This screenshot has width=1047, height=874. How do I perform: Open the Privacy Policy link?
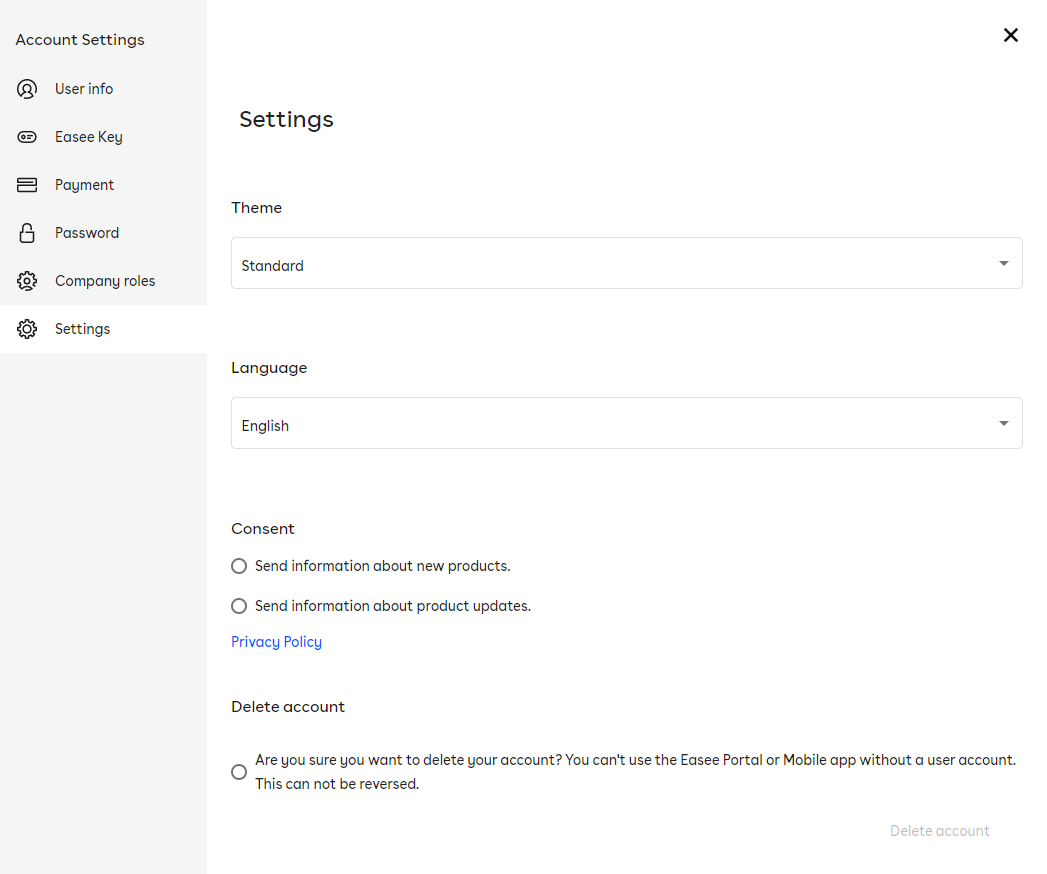[x=276, y=642]
